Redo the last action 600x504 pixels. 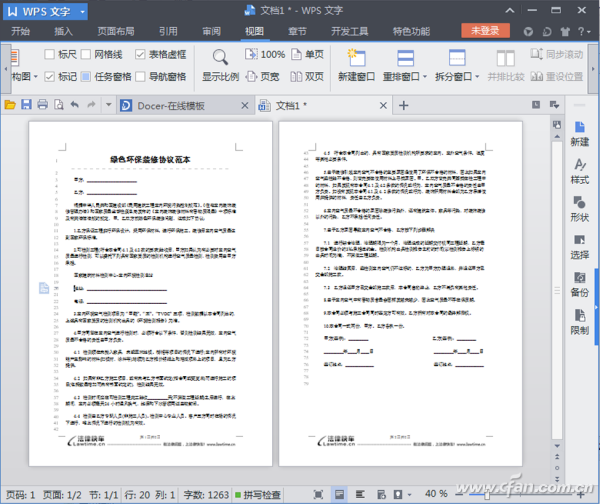pyautogui.click(x=91, y=104)
